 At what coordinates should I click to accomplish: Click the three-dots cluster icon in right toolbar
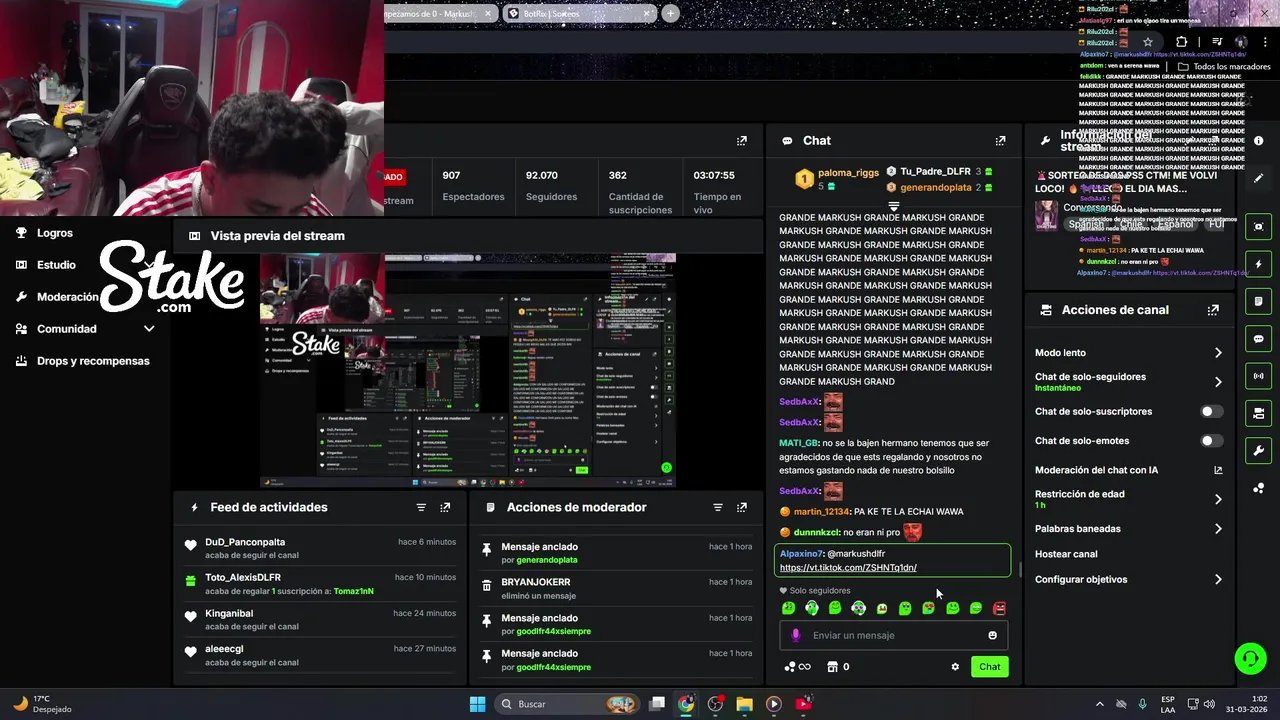click(1259, 488)
